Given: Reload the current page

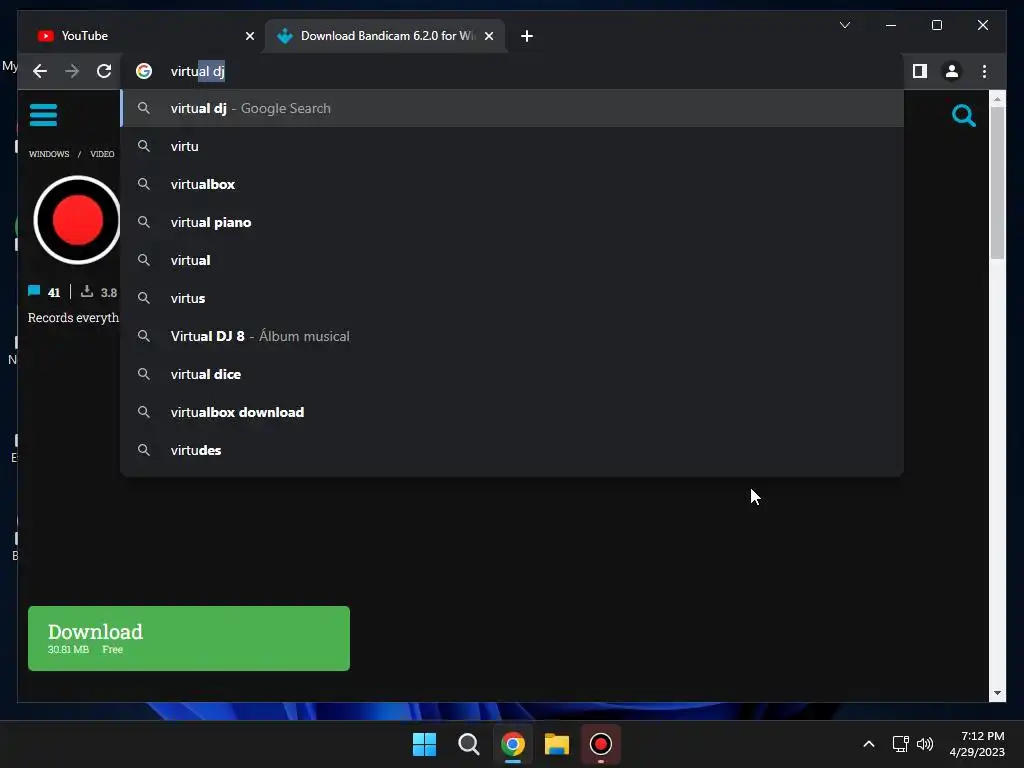Looking at the screenshot, I should pos(104,71).
